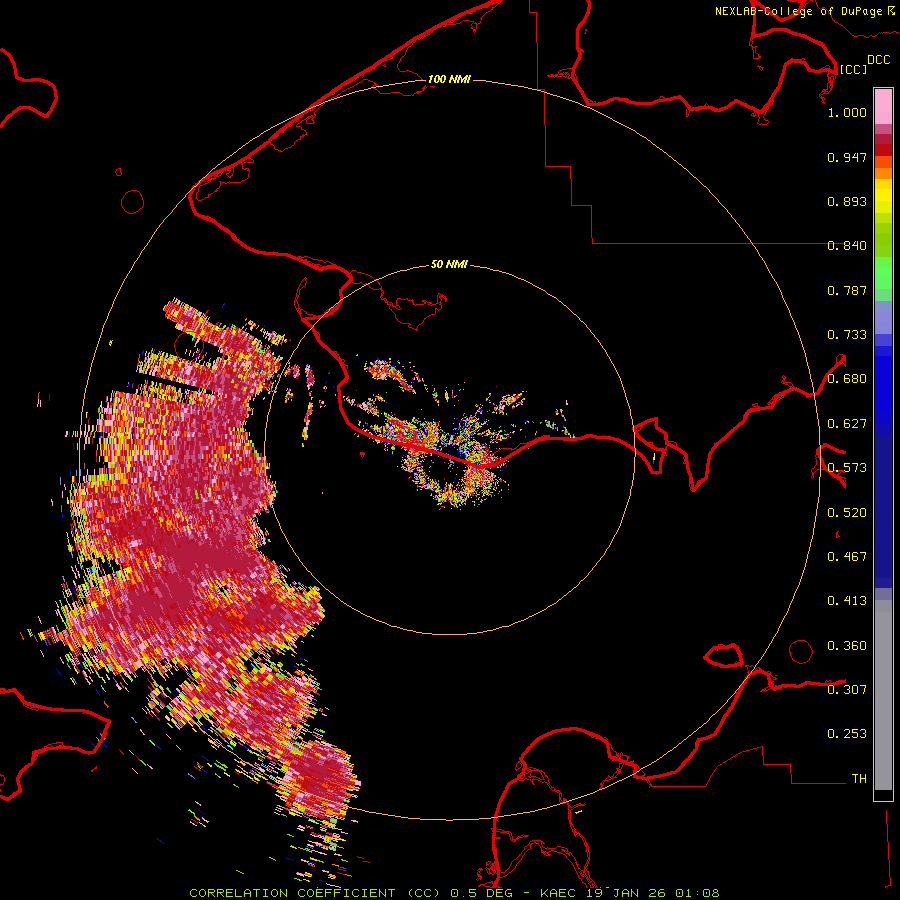The image size is (900, 900).
Task: Pick the bright green color-scale segment
Action: [883, 273]
